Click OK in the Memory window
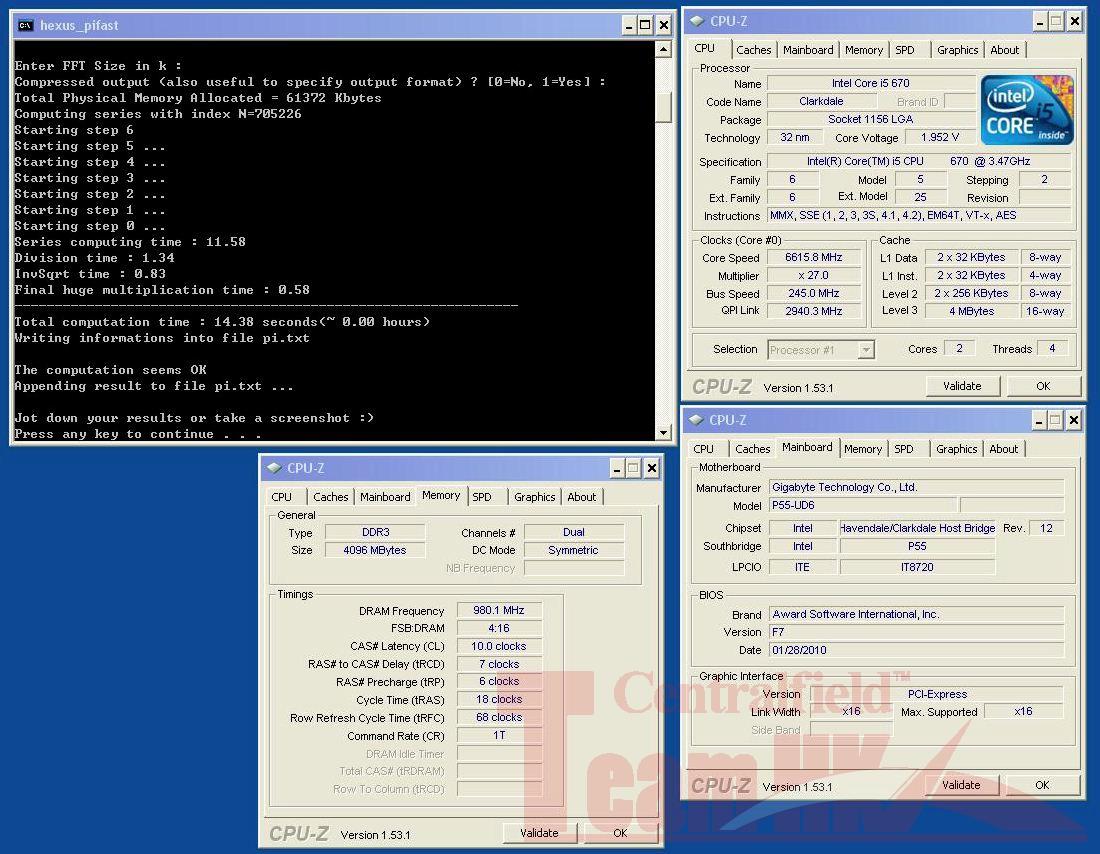The image size is (1100, 854). [x=620, y=833]
